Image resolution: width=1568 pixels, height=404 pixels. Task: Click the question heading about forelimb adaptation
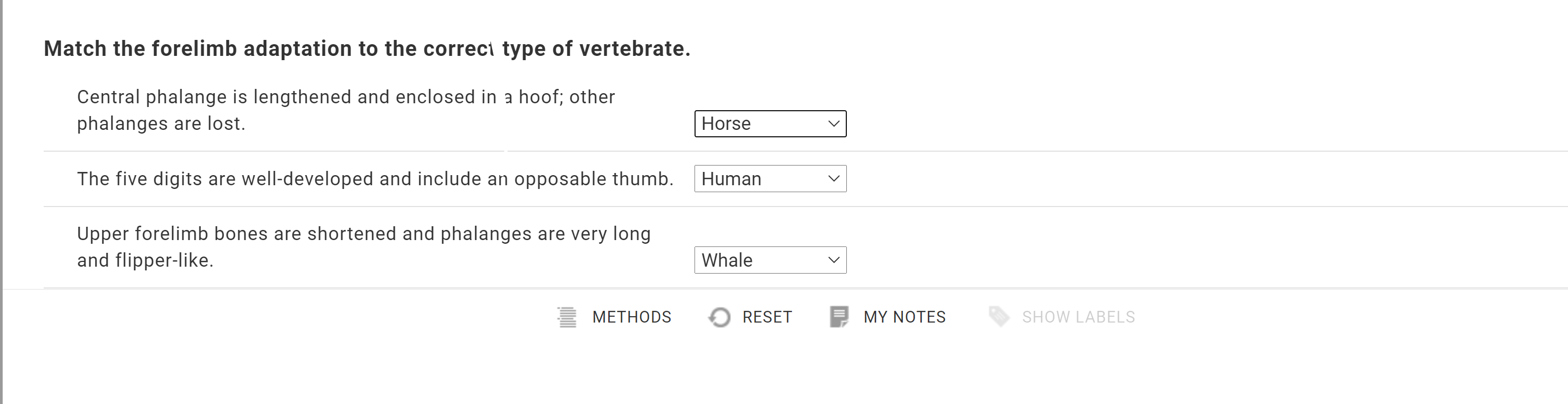366,48
